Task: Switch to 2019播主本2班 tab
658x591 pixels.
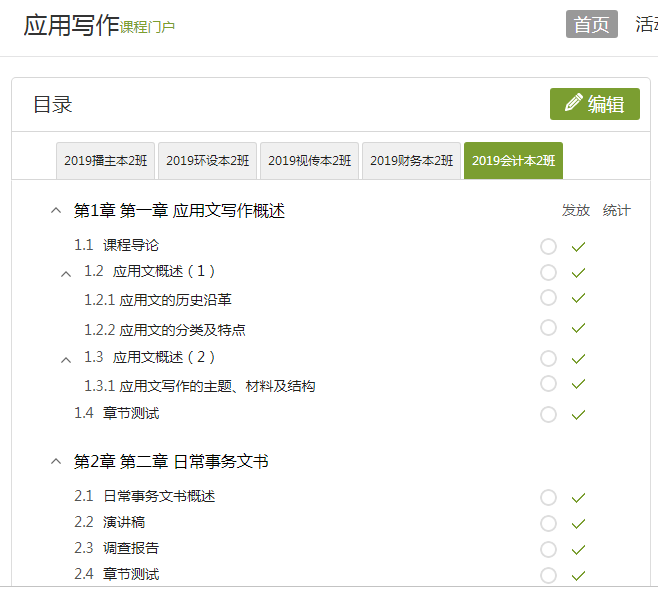Action: (106, 161)
